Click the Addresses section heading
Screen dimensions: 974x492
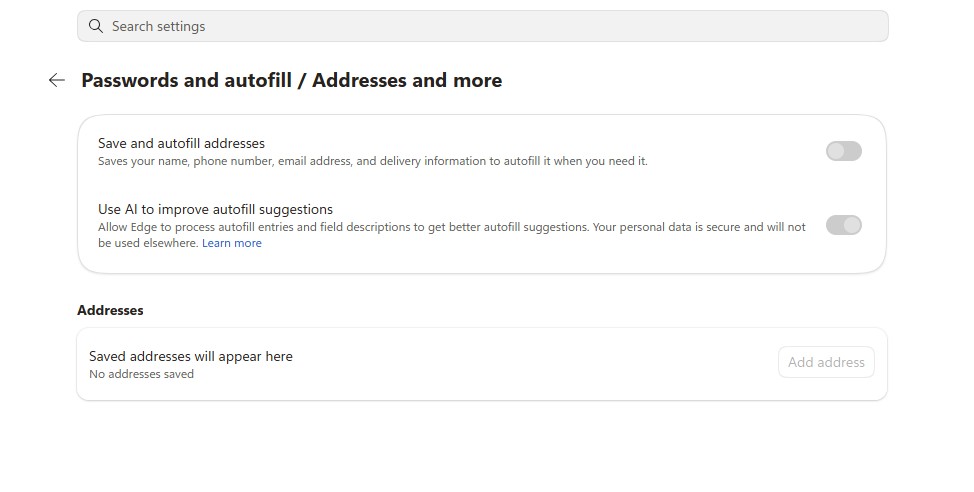click(110, 310)
